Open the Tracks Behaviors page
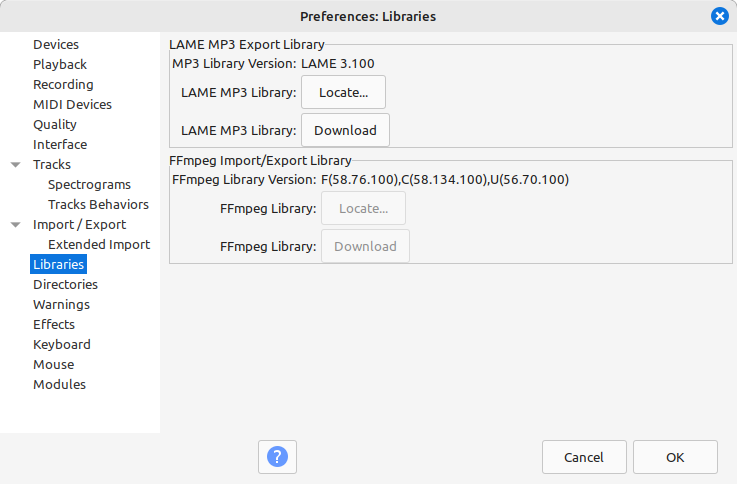The image size is (737, 484). point(98,204)
